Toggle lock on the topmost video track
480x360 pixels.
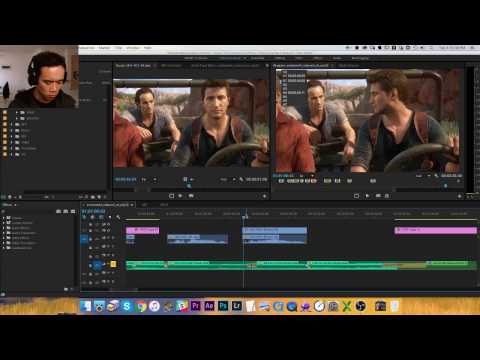point(90,224)
